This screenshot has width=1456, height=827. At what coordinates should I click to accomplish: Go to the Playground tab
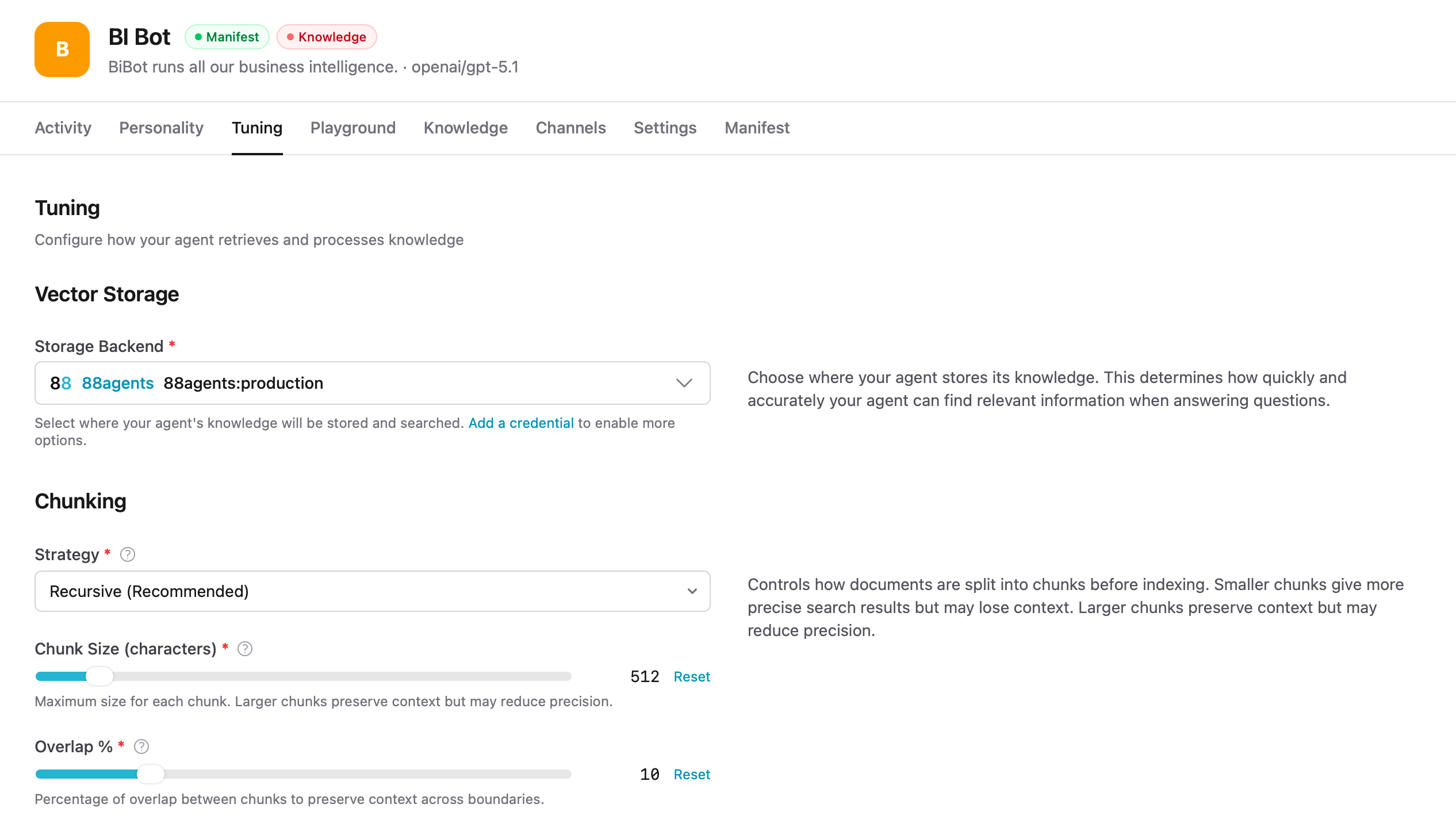353,128
